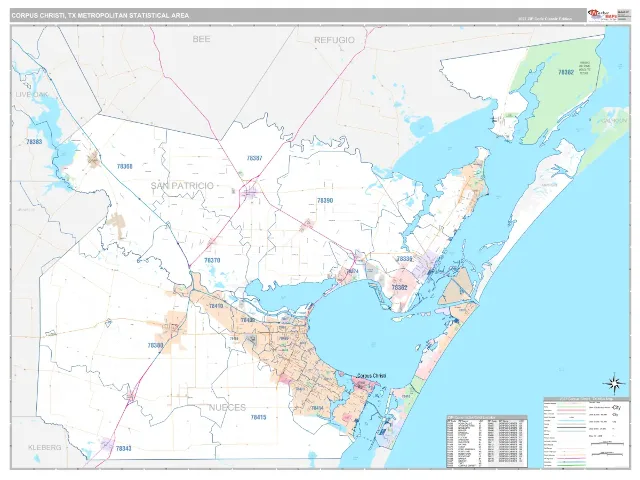
Task: Click ZIP code label 78387
Action: point(255,158)
